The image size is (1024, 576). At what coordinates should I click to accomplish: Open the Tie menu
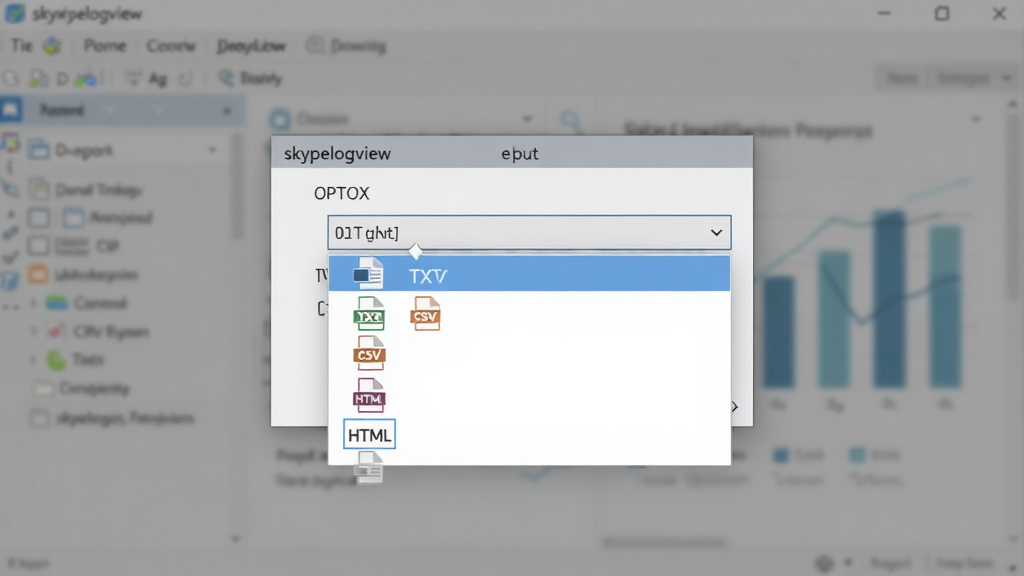[x=22, y=46]
